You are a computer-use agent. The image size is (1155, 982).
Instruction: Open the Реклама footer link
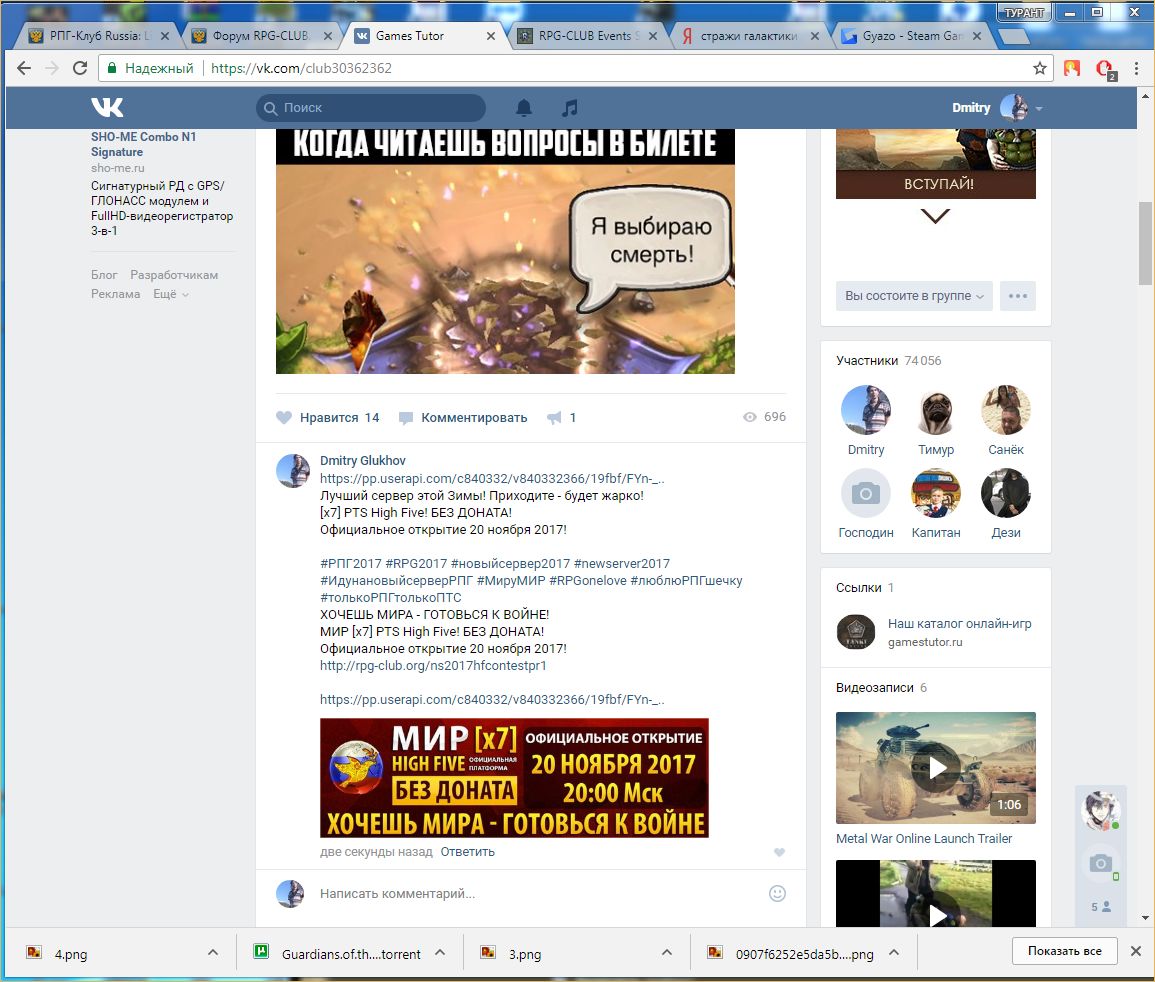(x=116, y=294)
